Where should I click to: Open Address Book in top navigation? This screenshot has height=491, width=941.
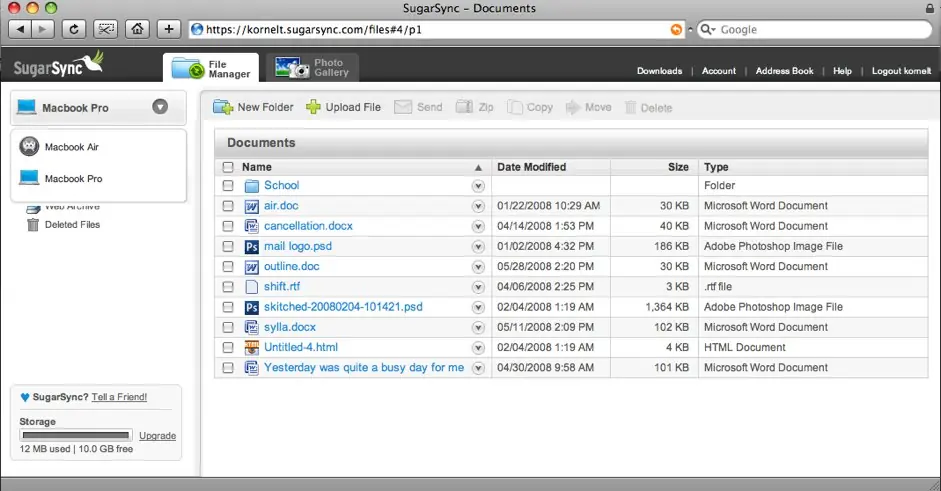[x=784, y=71]
